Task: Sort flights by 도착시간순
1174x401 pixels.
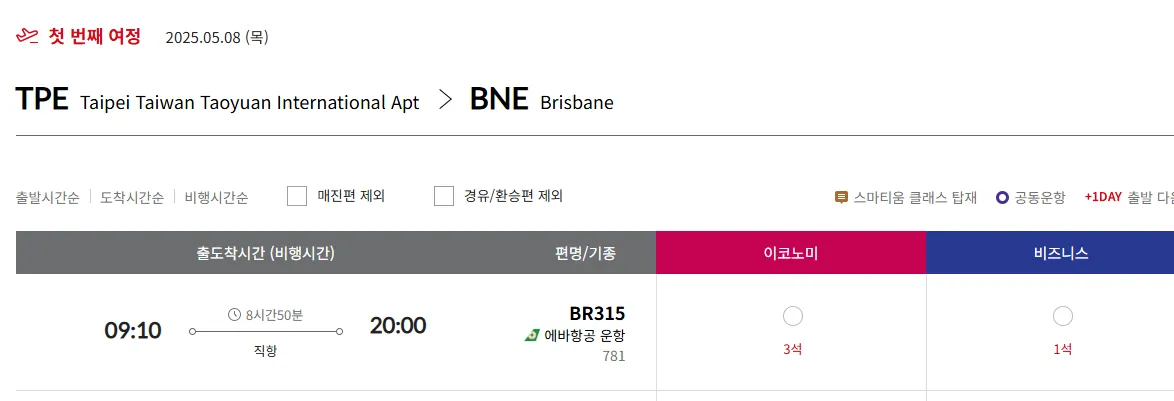Action: pyautogui.click(x=132, y=197)
